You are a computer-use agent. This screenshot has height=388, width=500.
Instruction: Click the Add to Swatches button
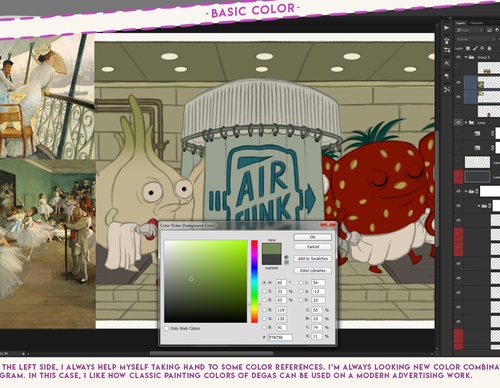pos(313,259)
